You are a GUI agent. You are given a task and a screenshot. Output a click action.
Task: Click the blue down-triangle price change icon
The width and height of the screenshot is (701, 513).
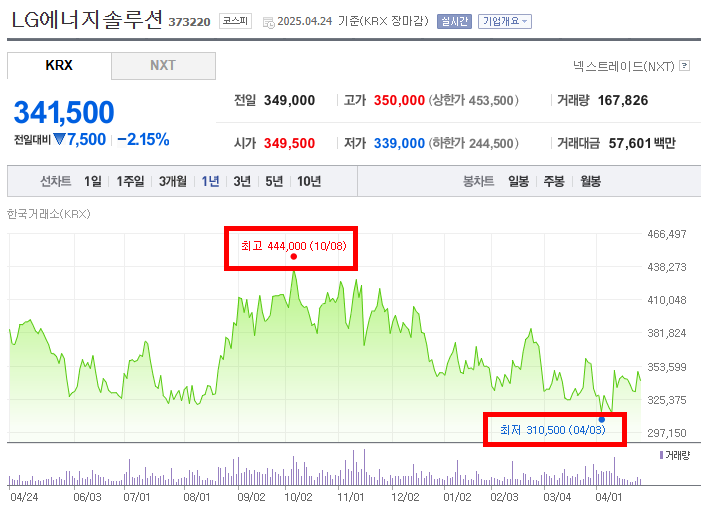pyautogui.click(x=59, y=139)
